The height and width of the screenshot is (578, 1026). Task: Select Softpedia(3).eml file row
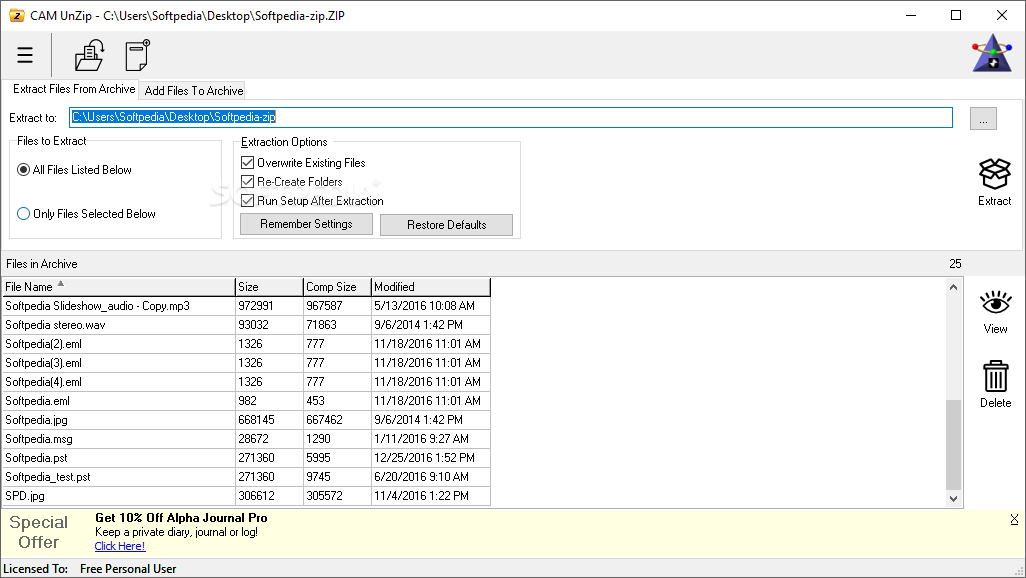coord(247,363)
